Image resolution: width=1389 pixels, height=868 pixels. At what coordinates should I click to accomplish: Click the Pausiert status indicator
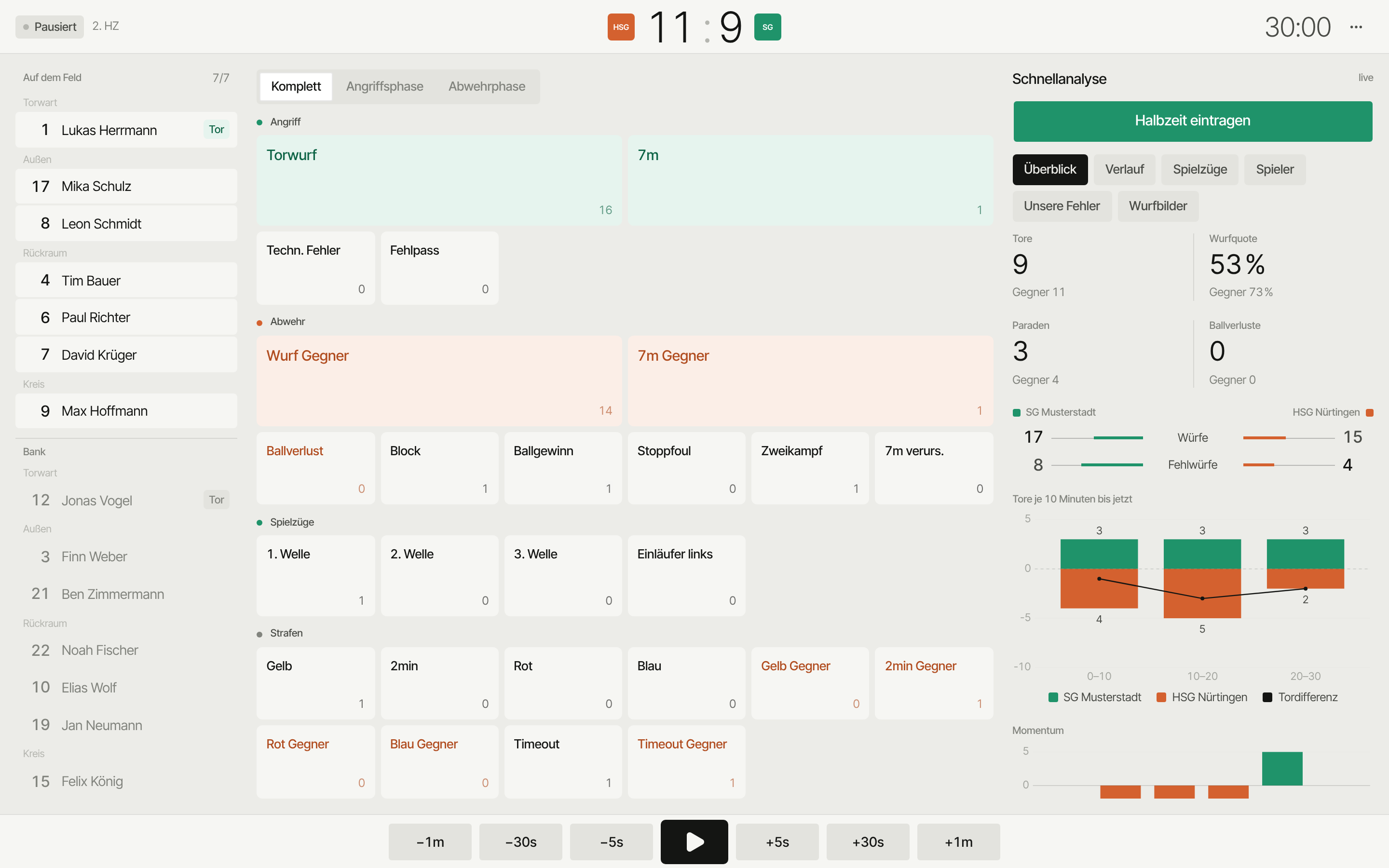[x=49, y=27]
